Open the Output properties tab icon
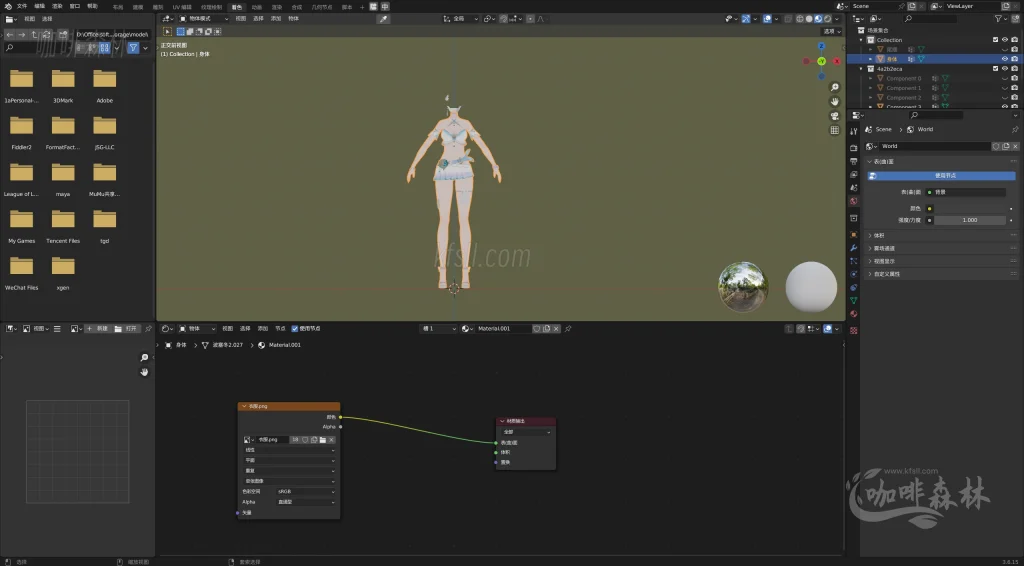 [854, 161]
